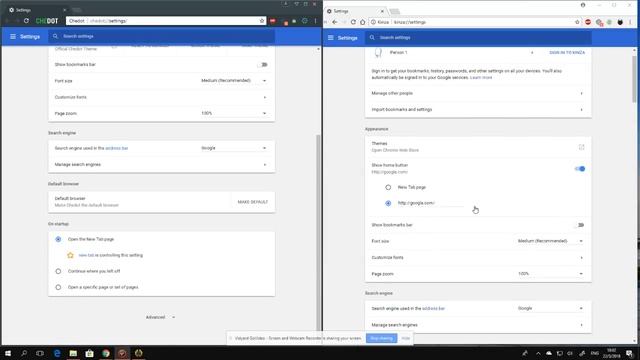Bookmark the page with Chedot's star icon
This screenshot has width=640, height=360.
262,21
